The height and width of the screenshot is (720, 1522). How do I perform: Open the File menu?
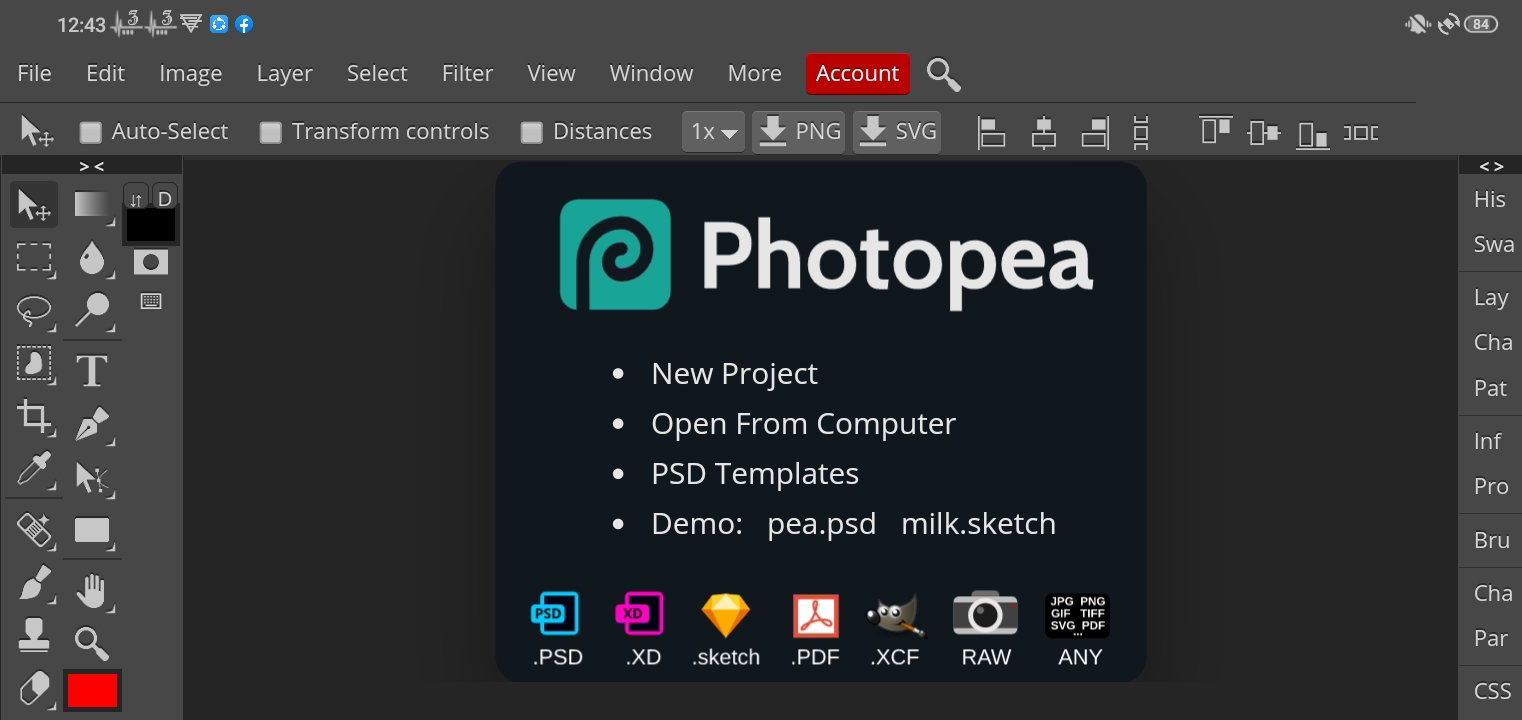pyautogui.click(x=34, y=73)
